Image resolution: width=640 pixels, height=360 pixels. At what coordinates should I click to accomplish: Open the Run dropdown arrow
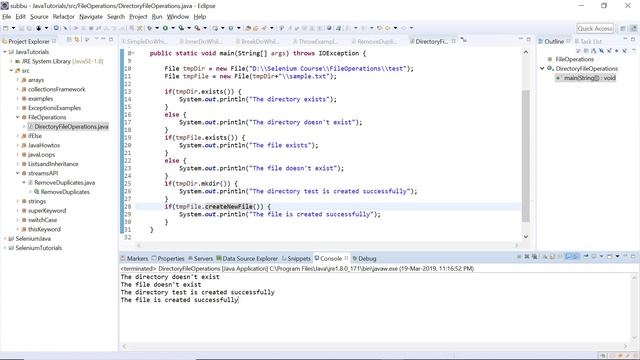click(173, 28)
